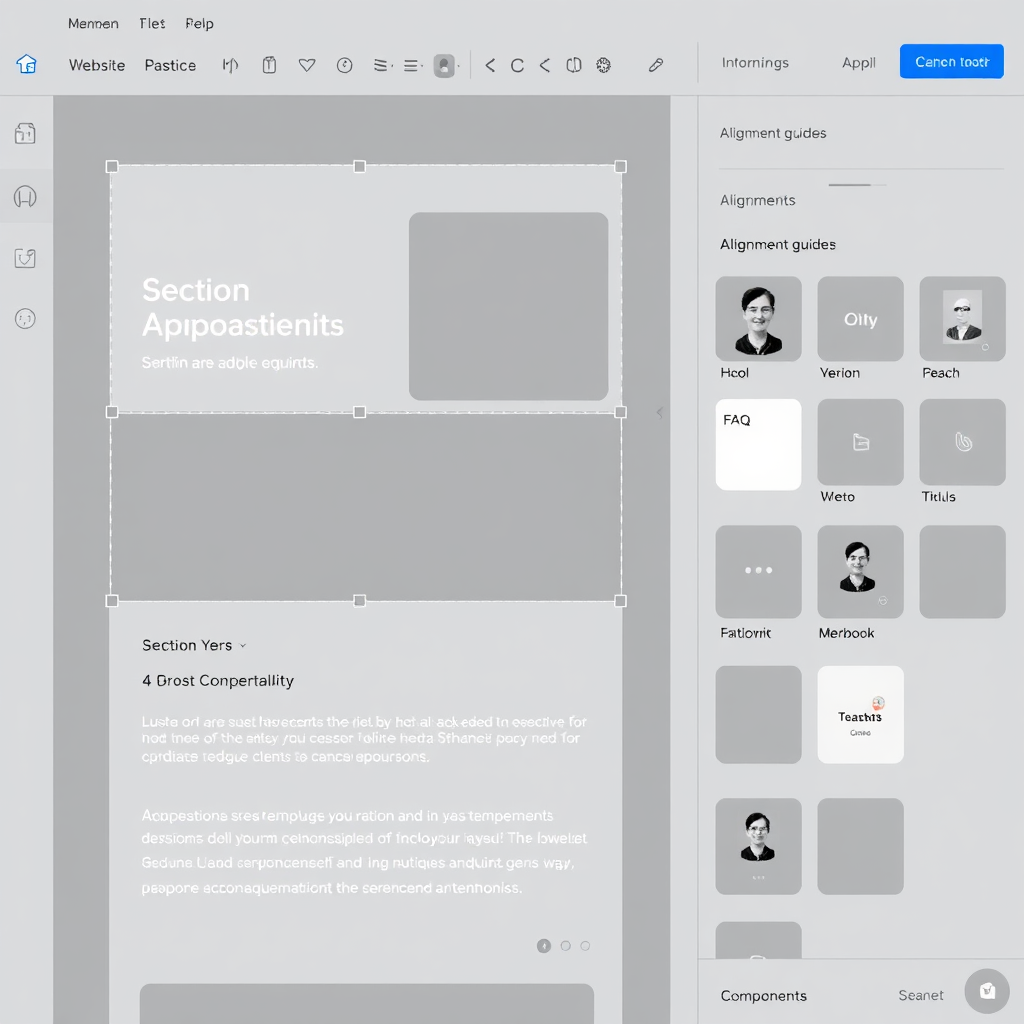The image size is (1024, 1024).
Task: Click the clock icon in toolbar
Action: pyautogui.click(x=344, y=65)
